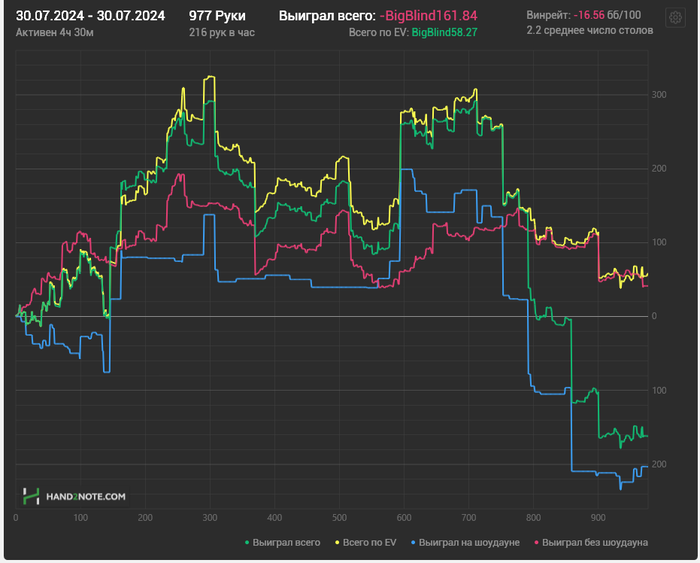
Task: Click the 500 mark on the x-axis
Action: [339, 518]
